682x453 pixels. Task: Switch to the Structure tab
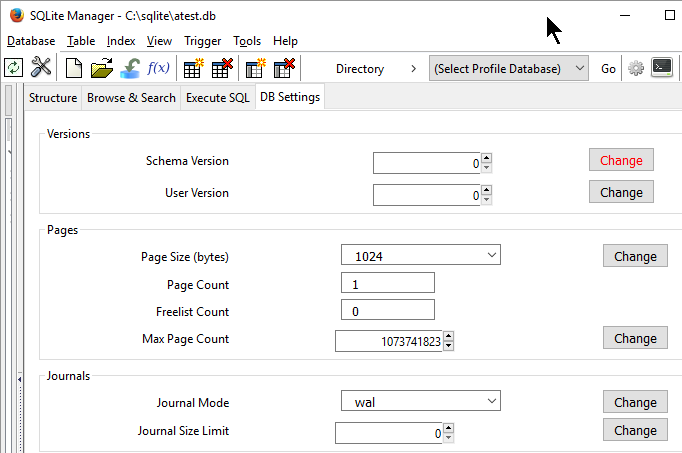(x=53, y=98)
